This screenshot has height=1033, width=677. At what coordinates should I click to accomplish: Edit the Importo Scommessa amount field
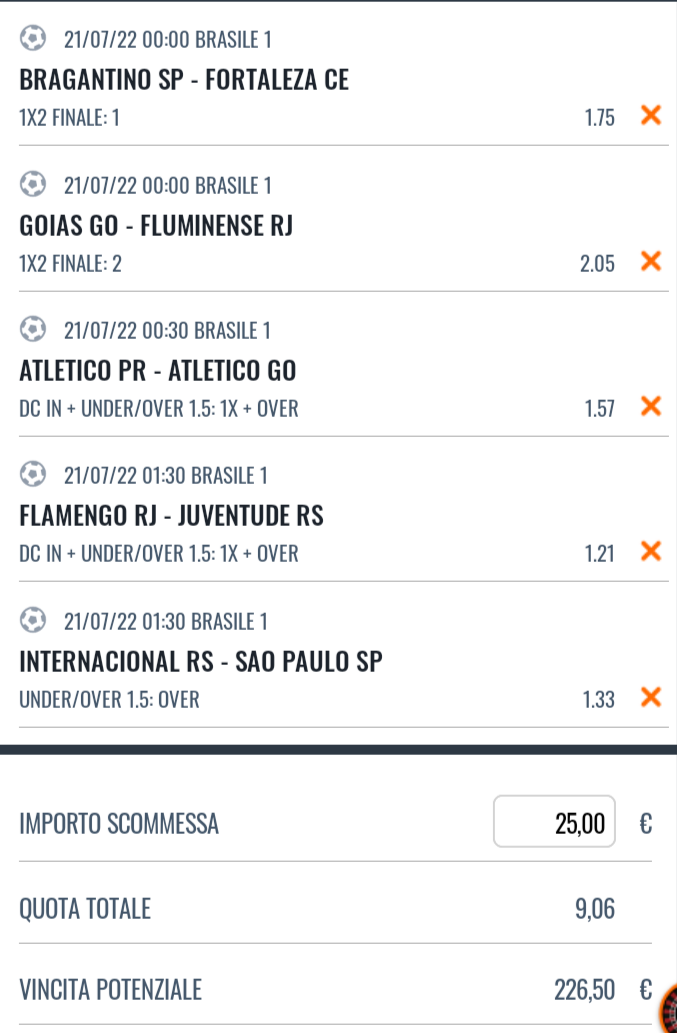coord(554,822)
